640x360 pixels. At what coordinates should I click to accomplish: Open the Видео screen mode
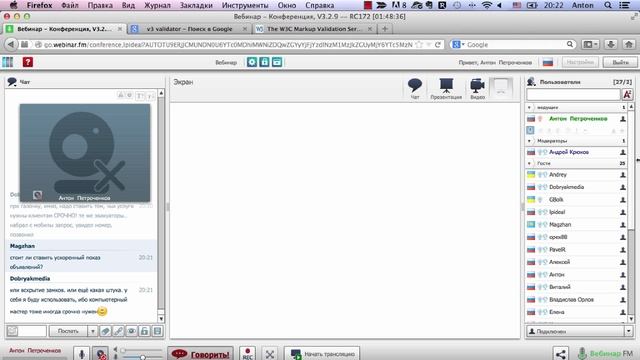tap(477, 88)
